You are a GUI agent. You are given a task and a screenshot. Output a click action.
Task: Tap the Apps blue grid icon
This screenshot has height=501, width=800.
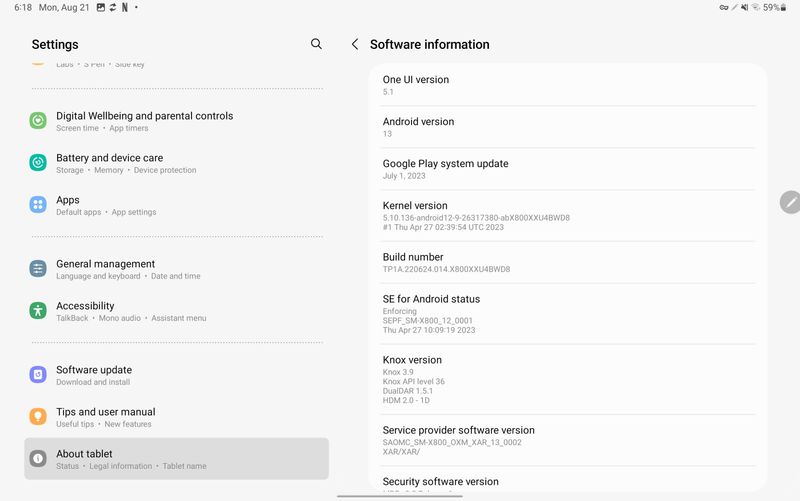coord(38,205)
